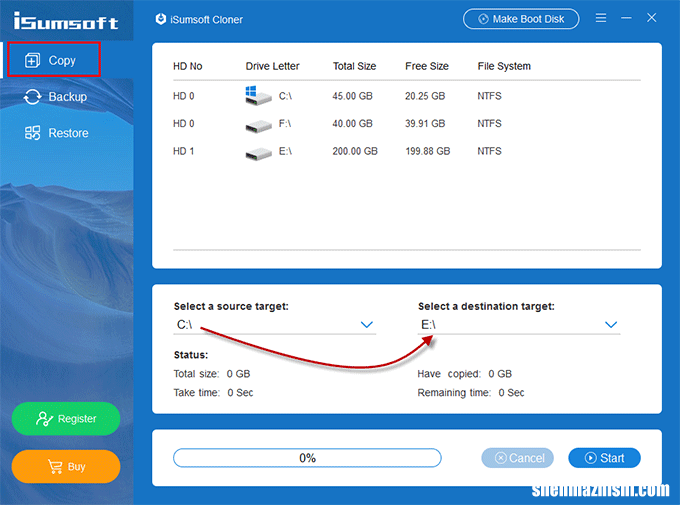
Task: Minimize the iSumsoft Cloner window
Action: (x=626, y=18)
